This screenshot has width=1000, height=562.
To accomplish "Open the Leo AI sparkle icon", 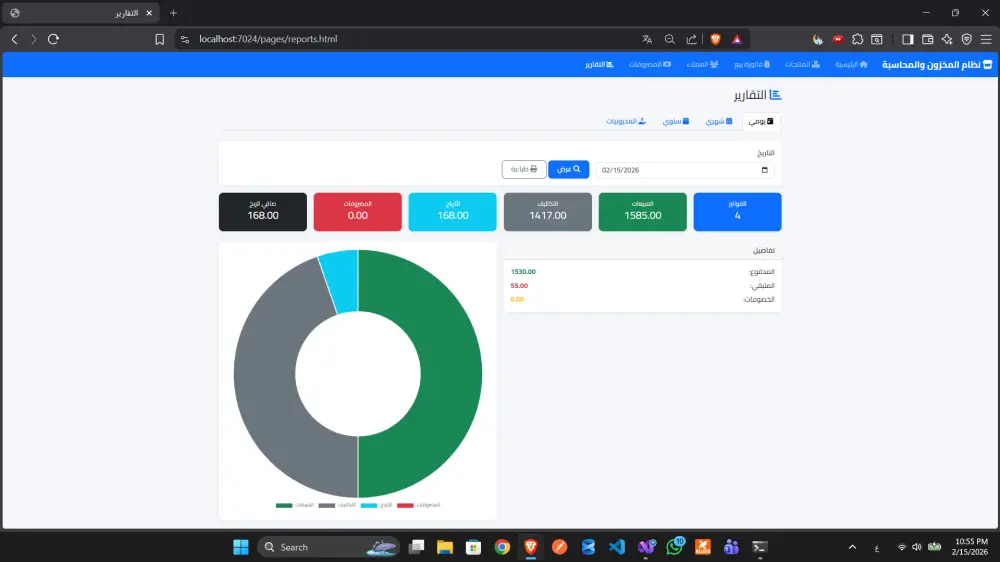I will (x=947, y=39).
